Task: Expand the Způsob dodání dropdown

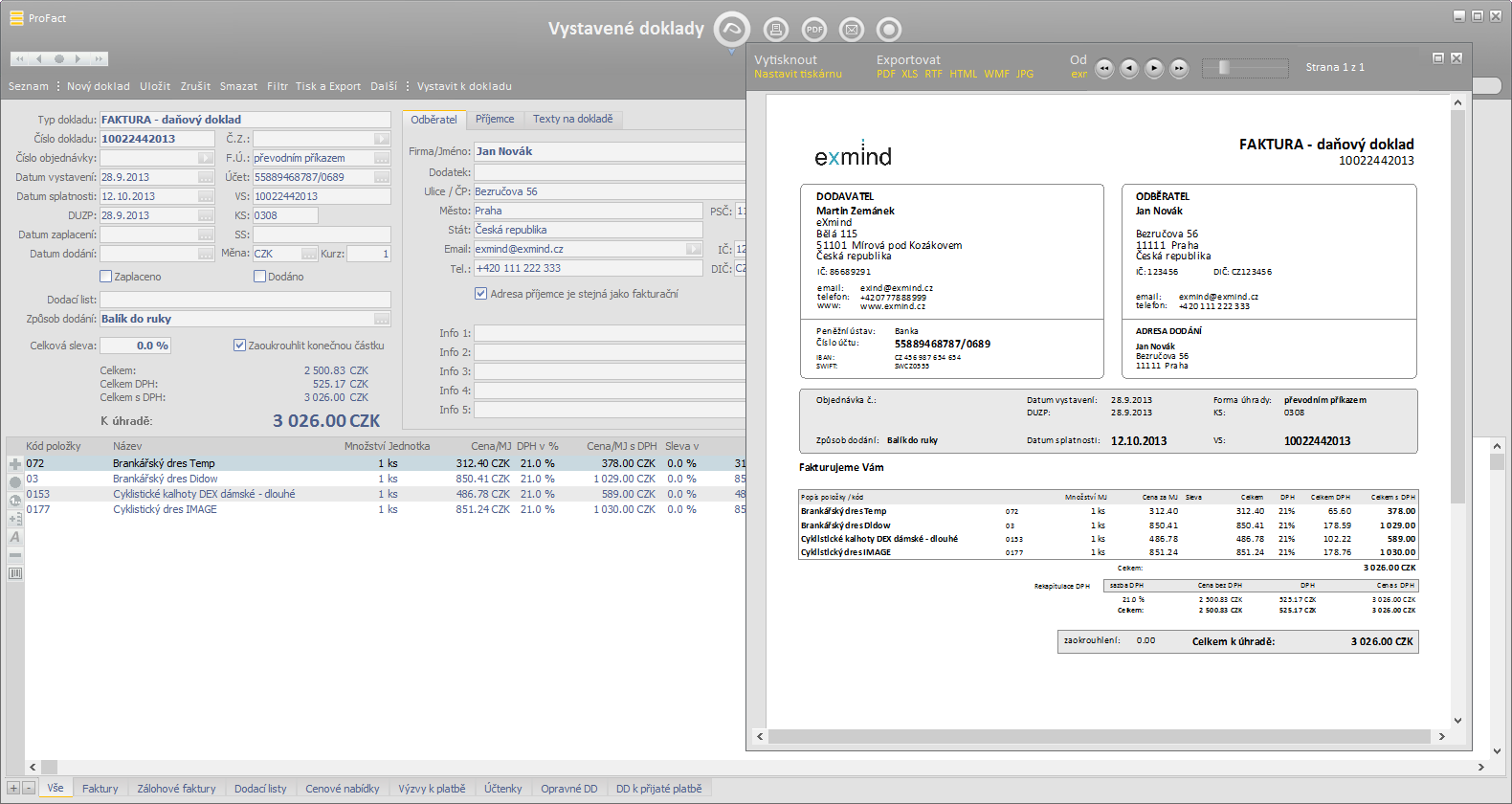Action: pos(382,319)
